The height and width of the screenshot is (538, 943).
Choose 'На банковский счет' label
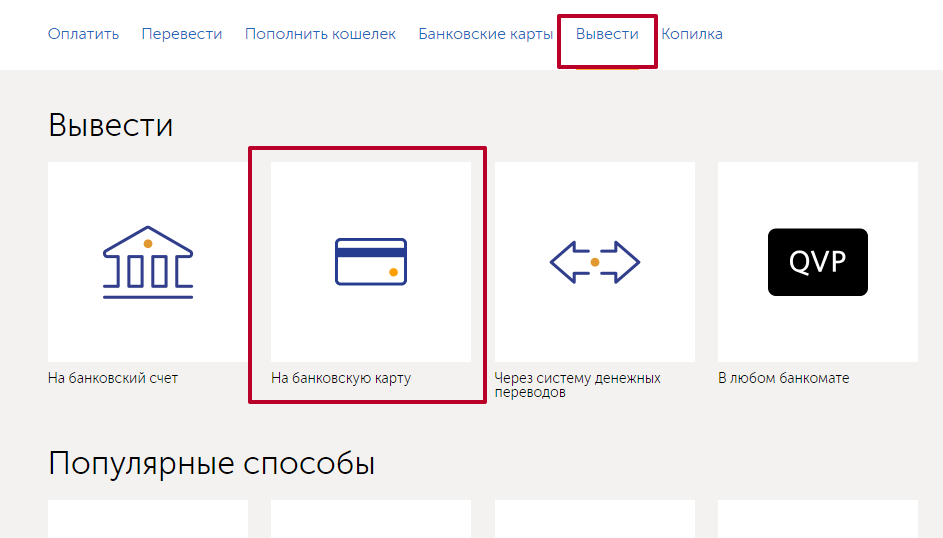[x=113, y=378]
